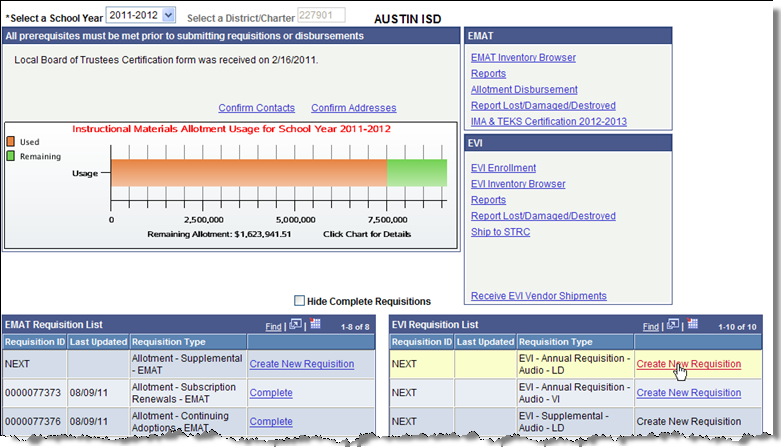
Task: Open EMAT Inventory Browser link
Action: coord(523,57)
